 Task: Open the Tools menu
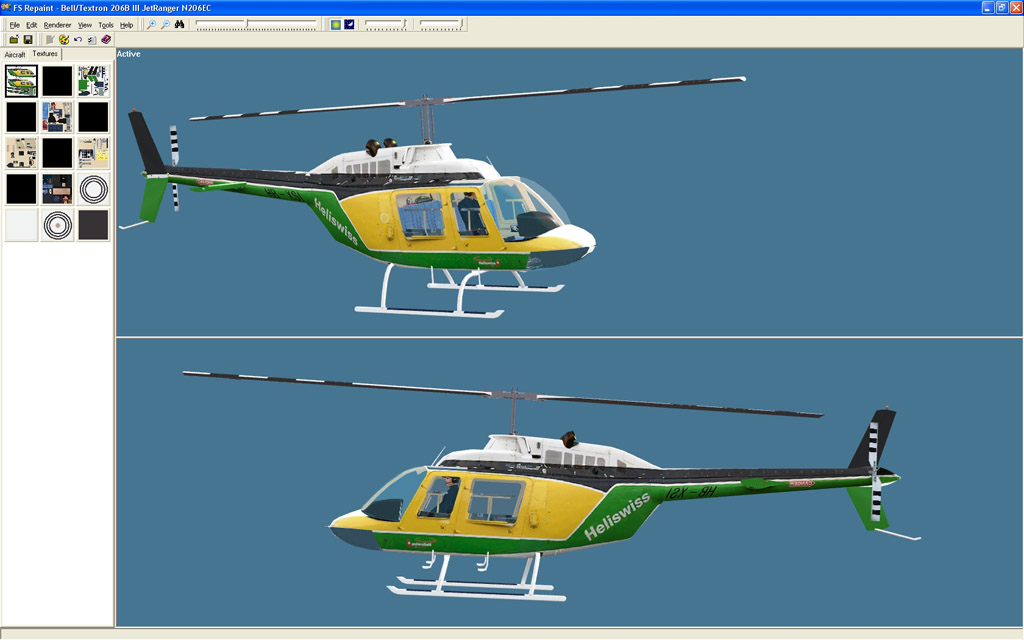click(x=106, y=25)
